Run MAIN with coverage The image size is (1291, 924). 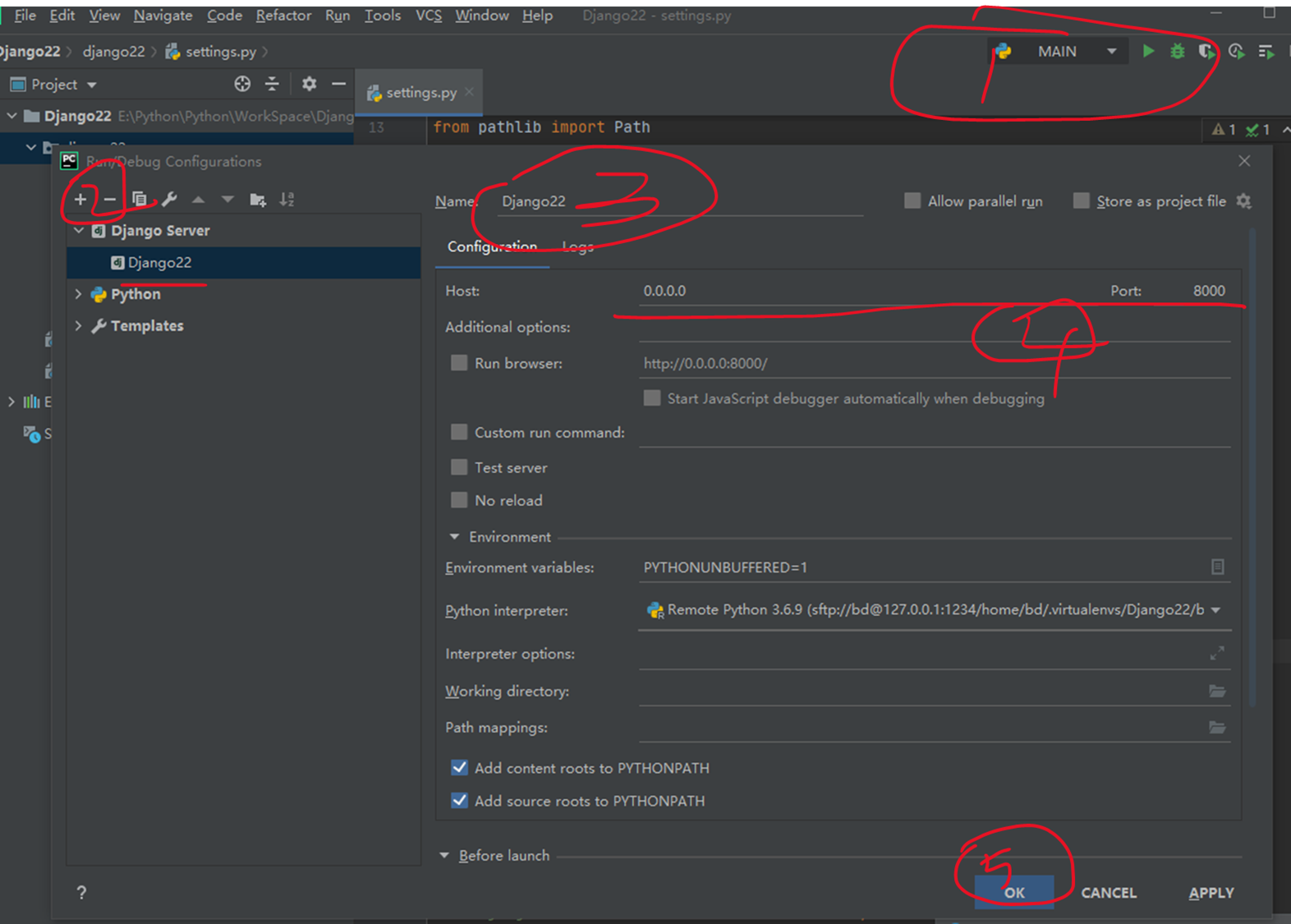point(1206,51)
